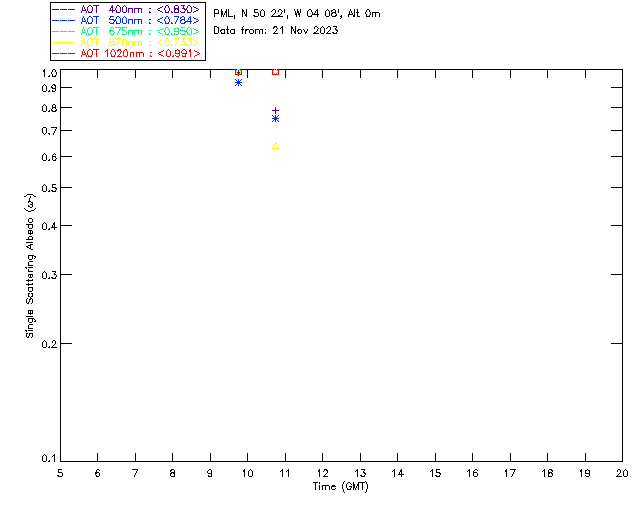Click the x-axis tick label '14'
This screenshot has width=640, height=512.
coord(398,473)
